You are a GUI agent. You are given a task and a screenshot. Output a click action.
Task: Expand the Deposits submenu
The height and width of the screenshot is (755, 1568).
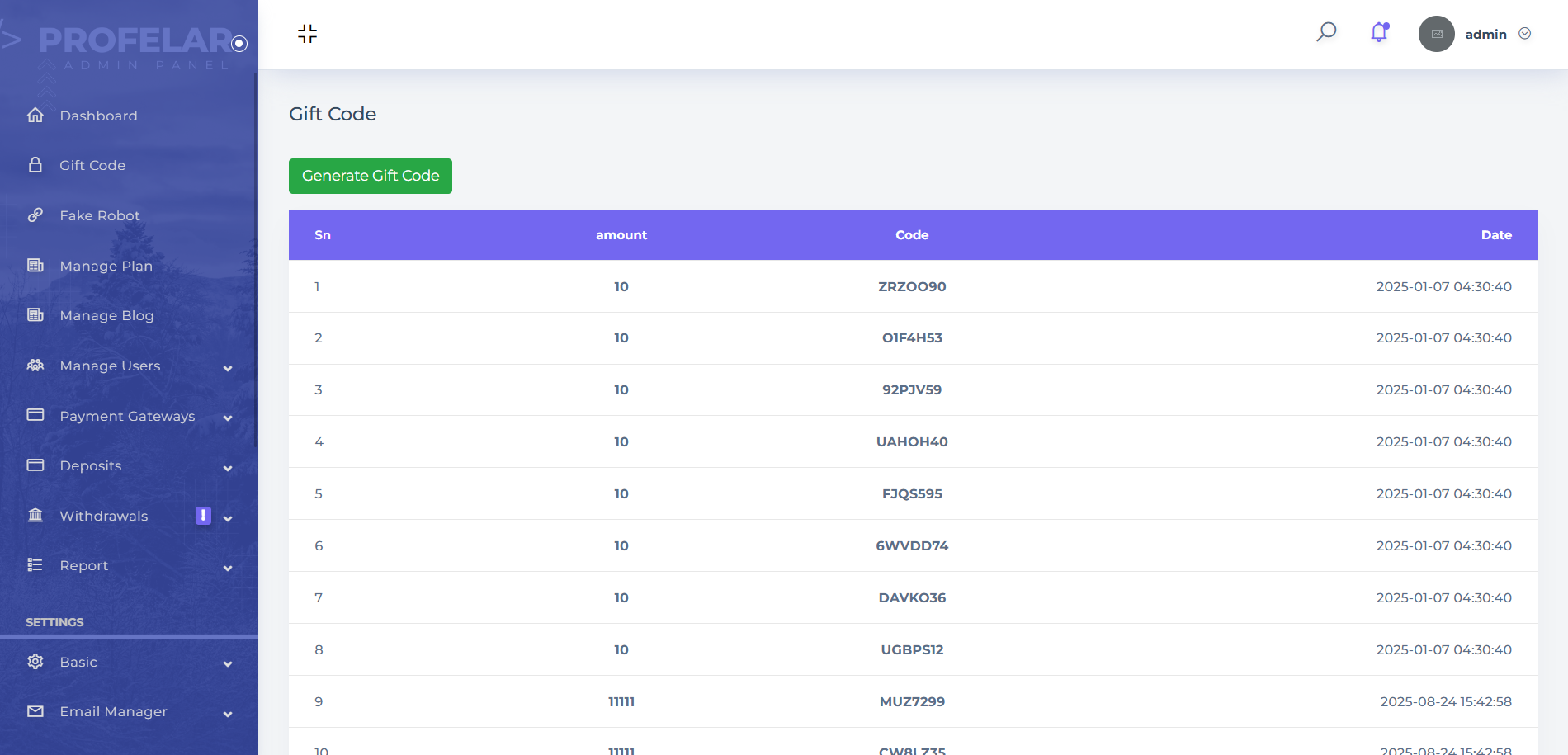(x=228, y=468)
